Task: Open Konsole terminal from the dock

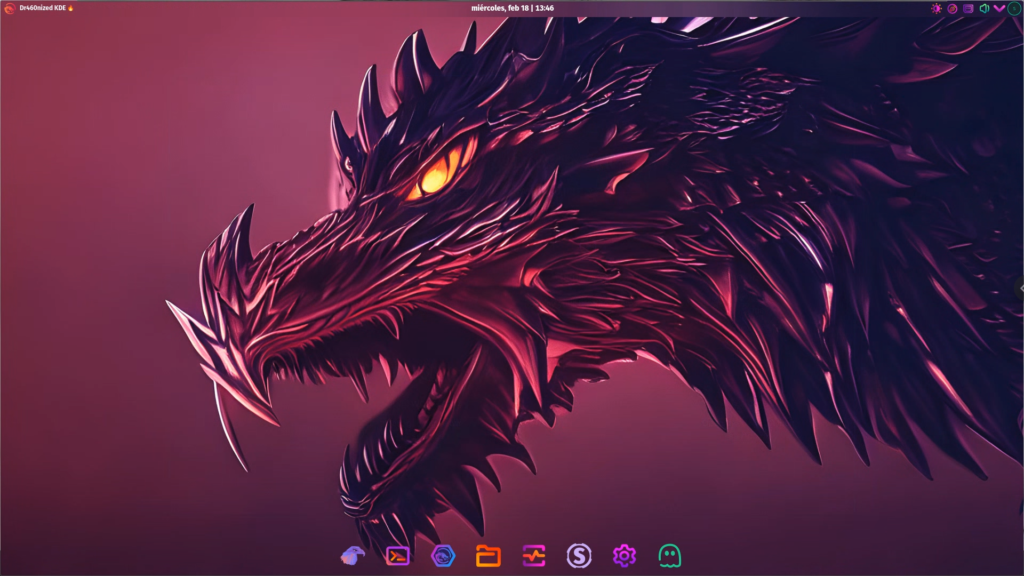Action: coord(397,555)
